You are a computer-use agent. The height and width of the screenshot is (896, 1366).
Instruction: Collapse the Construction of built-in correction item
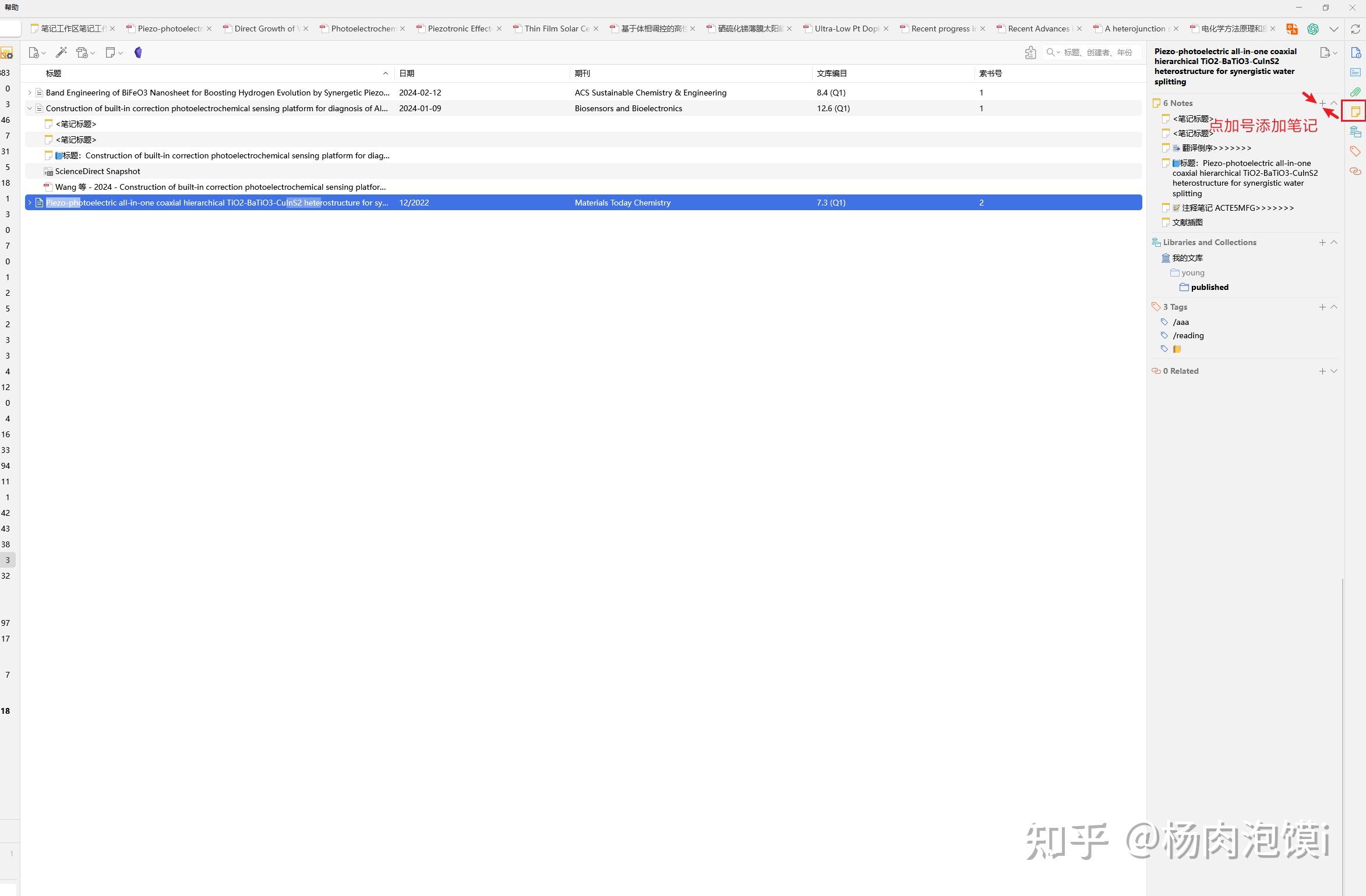[30, 108]
